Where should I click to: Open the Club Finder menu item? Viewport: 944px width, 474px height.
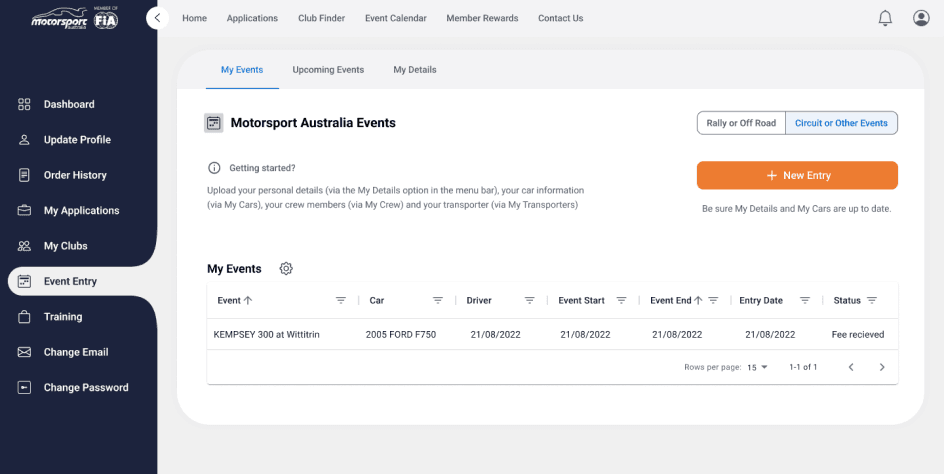pos(321,18)
